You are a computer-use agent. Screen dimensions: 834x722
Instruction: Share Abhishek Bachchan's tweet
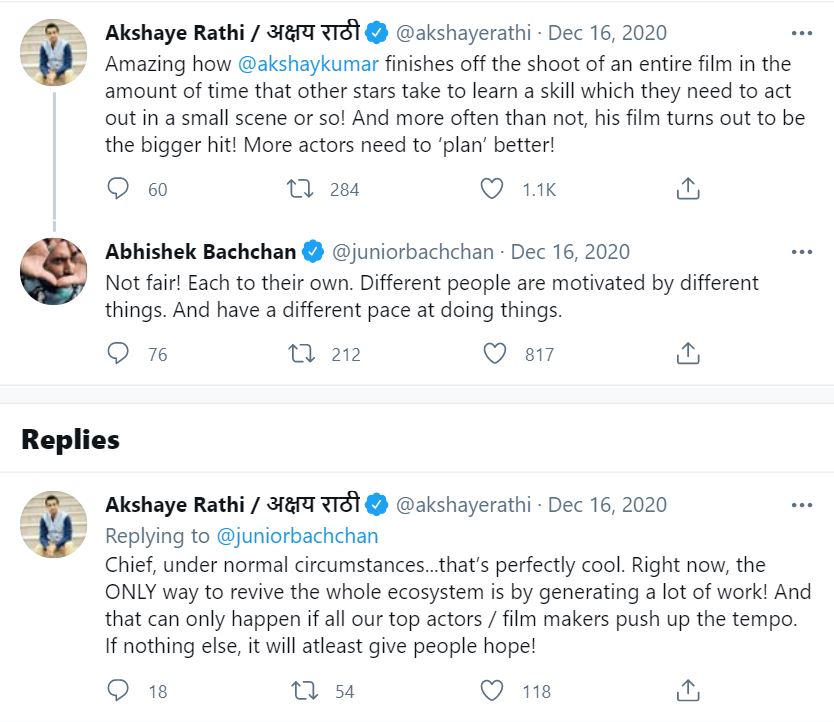(687, 353)
